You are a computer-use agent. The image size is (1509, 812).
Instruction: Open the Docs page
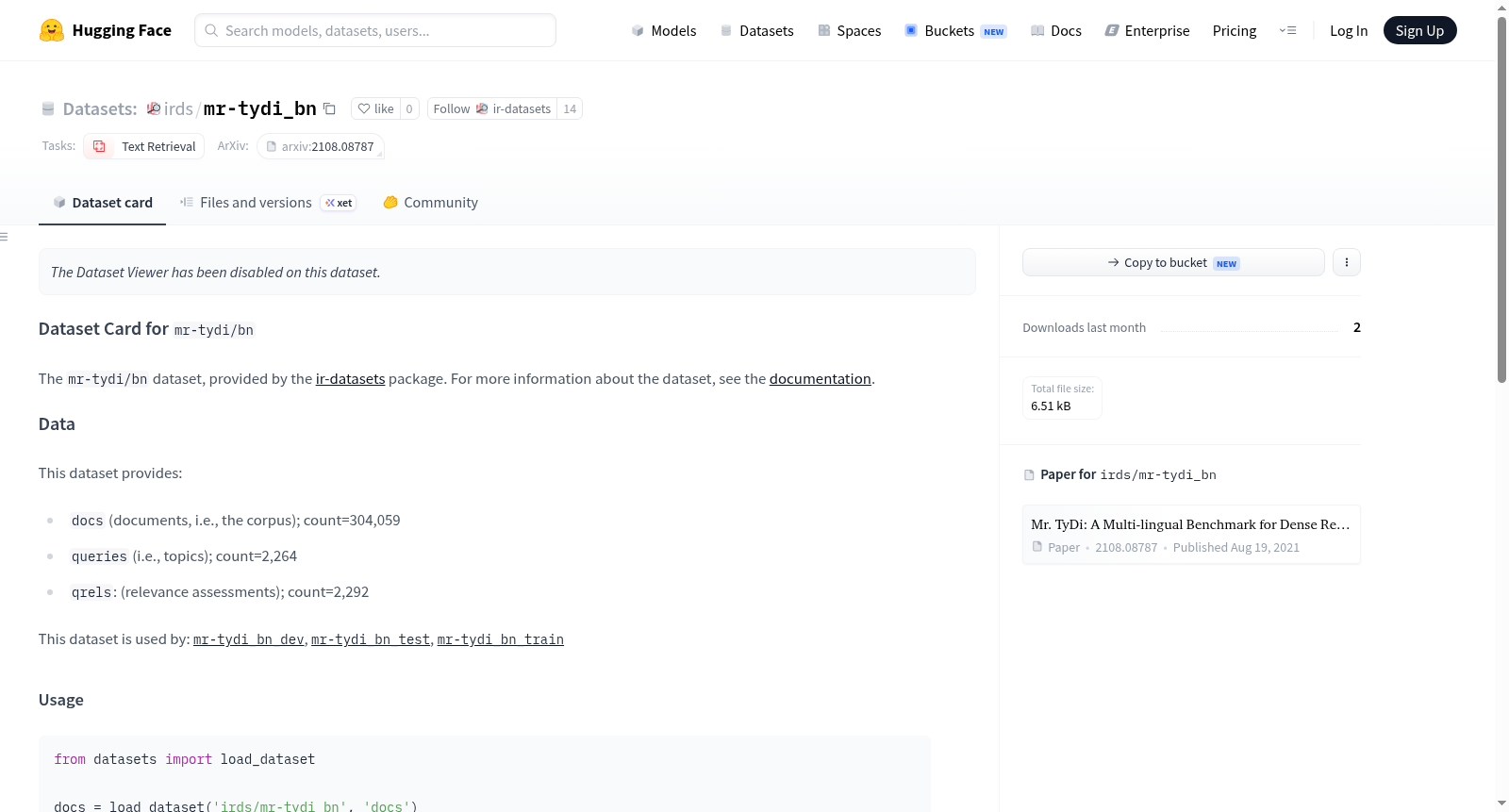[1056, 30]
